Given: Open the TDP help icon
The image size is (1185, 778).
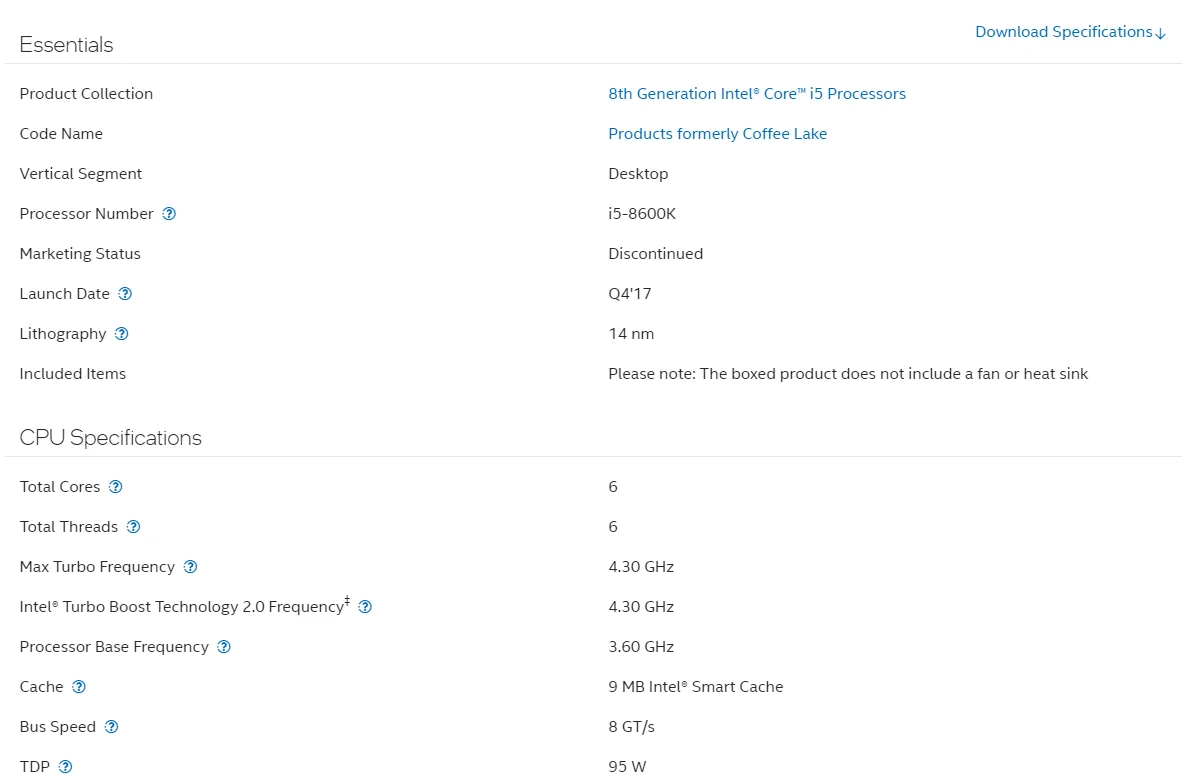Looking at the screenshot, I should coord(66,767).
